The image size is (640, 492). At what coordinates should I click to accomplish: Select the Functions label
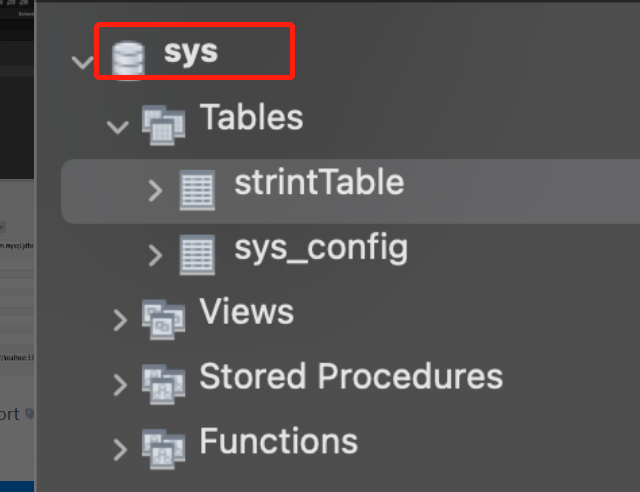279,441
